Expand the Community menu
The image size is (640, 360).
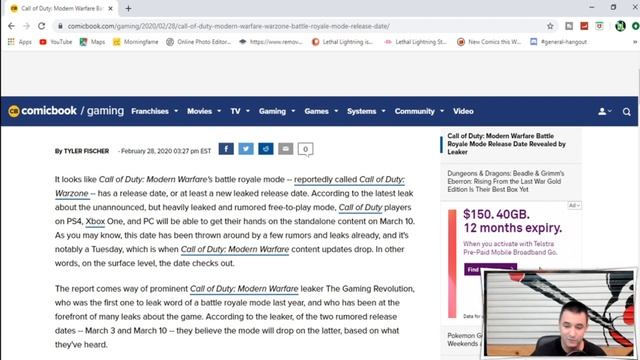click(419, 111)
